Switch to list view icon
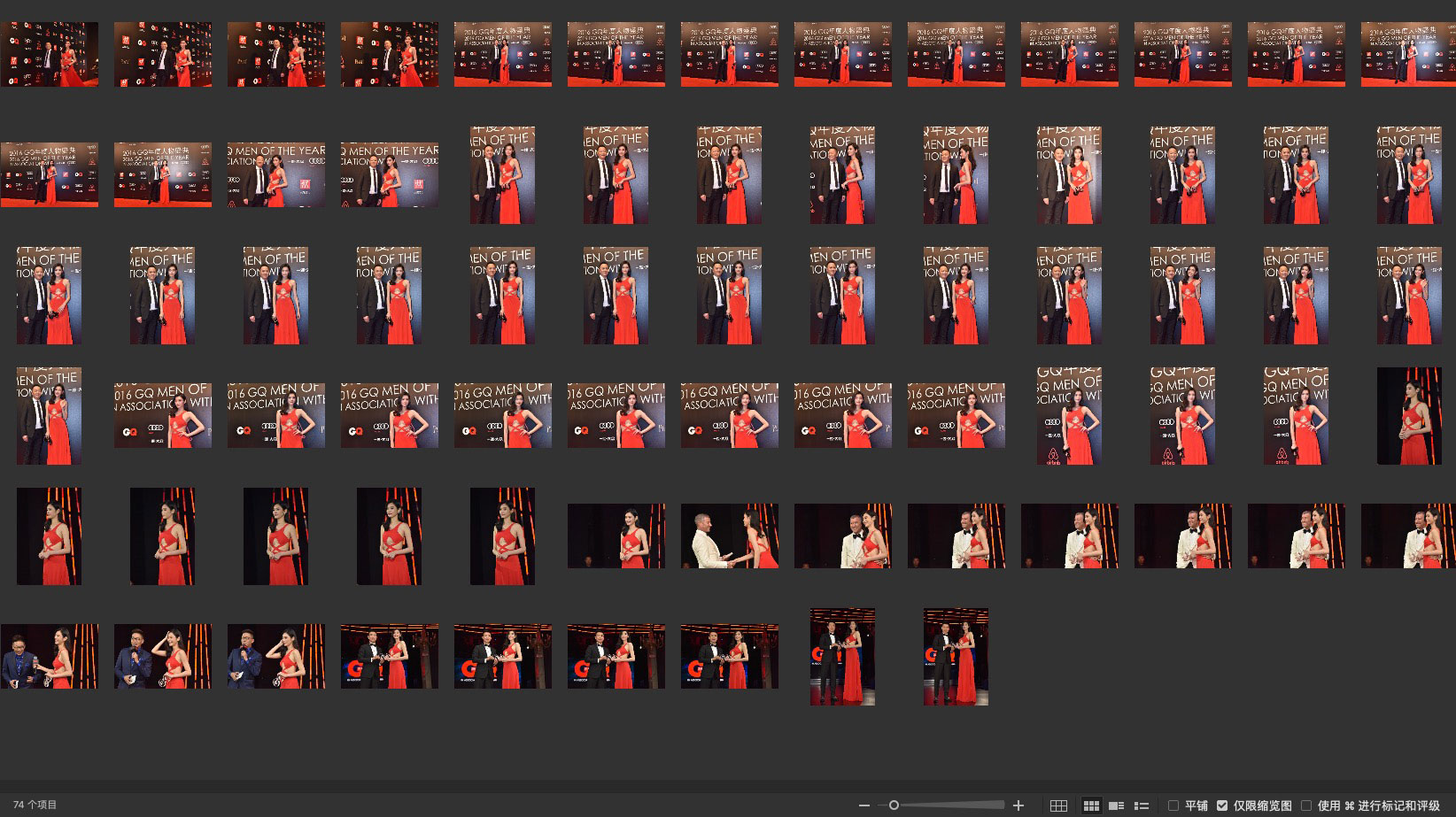The width and height of the screenshot is (1456, 817). click(x=1142, y=805)
